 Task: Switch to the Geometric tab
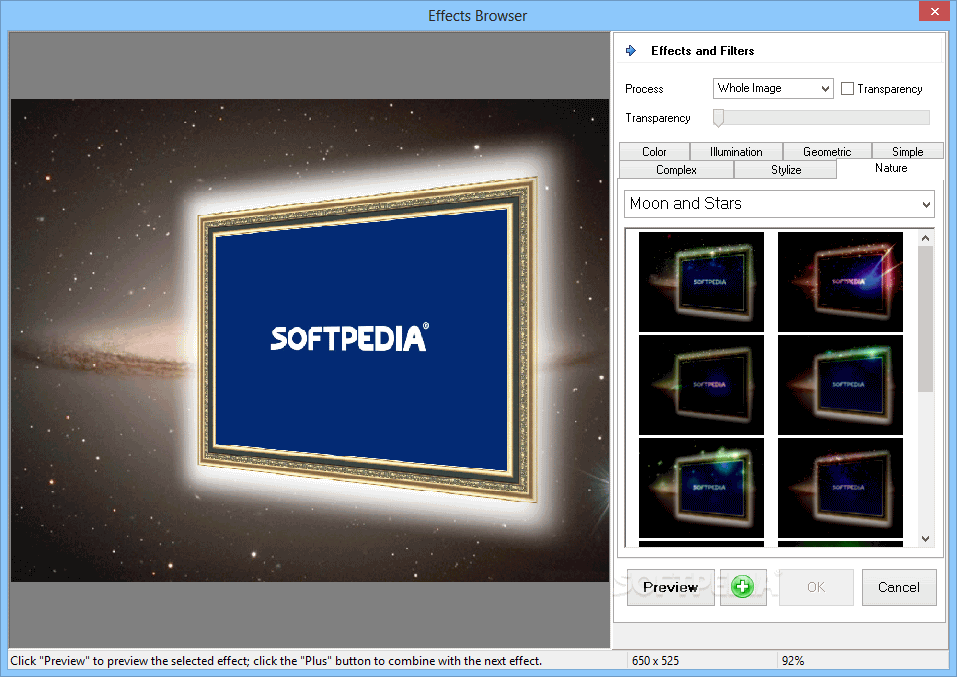point(827,151)
